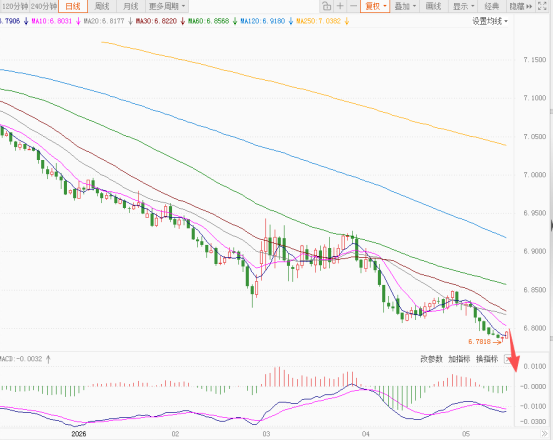Click the 画线 draw line button

pos(434,6)
